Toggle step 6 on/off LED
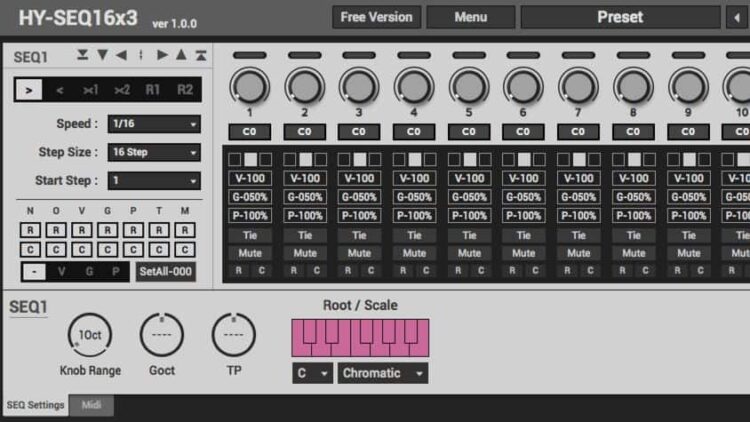Viewport: 750px width, 422px height. tap(523, 56)
